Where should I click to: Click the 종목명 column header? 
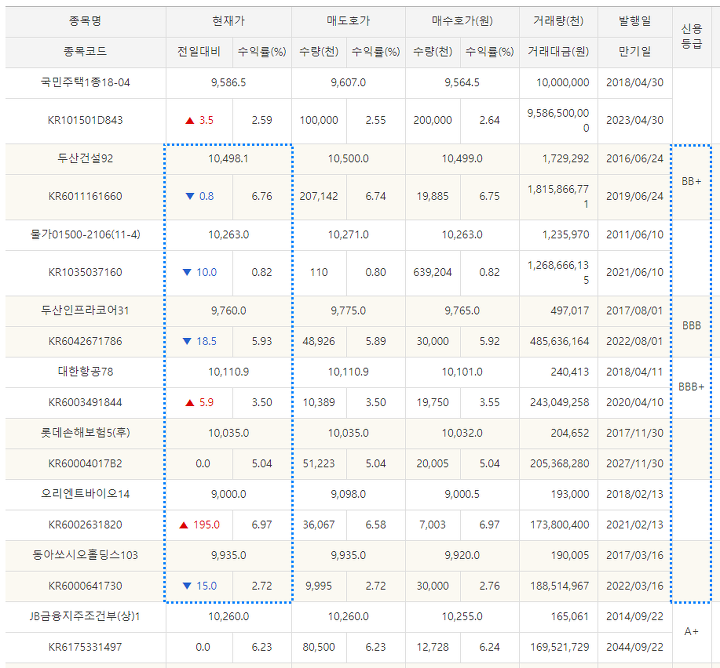click(85, 21)
